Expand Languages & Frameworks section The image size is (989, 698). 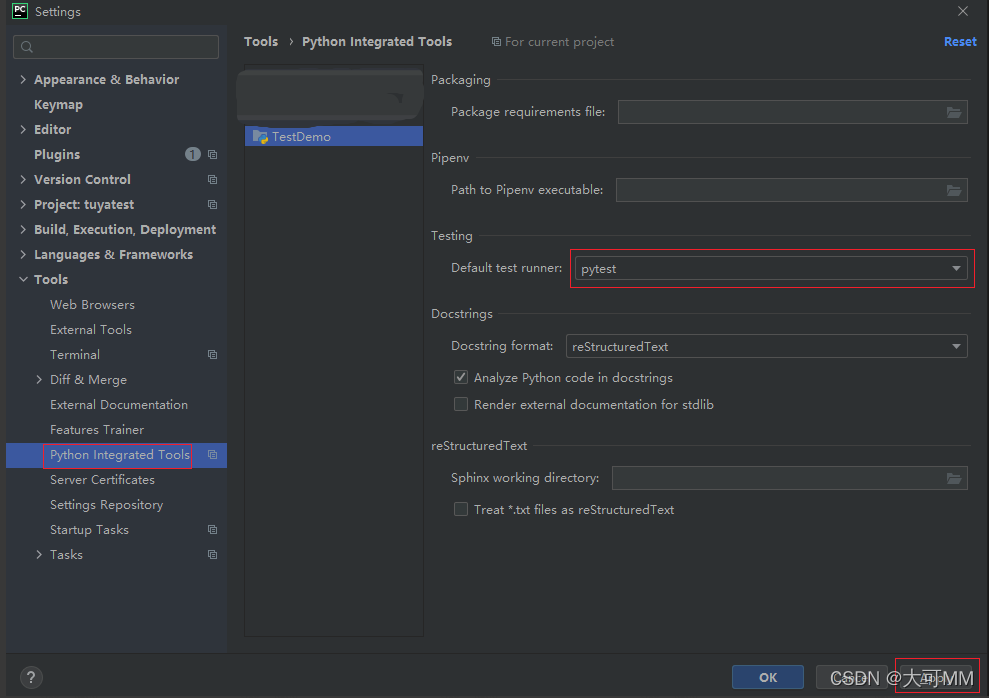[23, 255]
